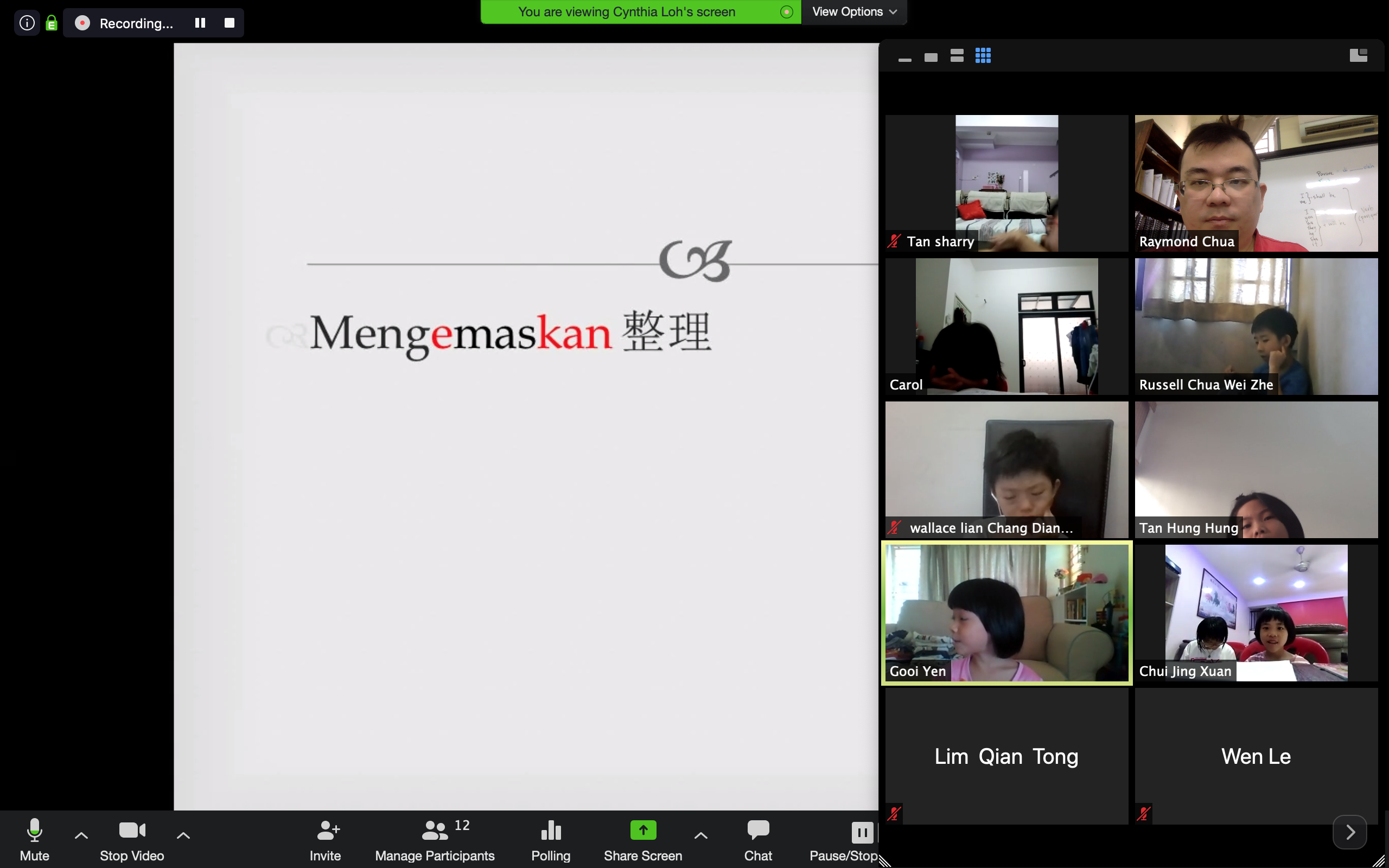Select wallace lian Chang Dian's video tile

(x=1006, y=470)
